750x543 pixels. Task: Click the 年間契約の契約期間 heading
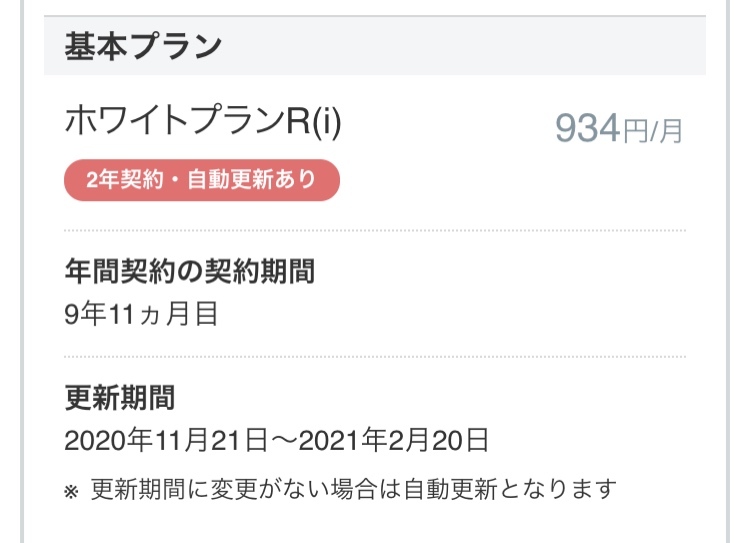click(x=197, y=271)
